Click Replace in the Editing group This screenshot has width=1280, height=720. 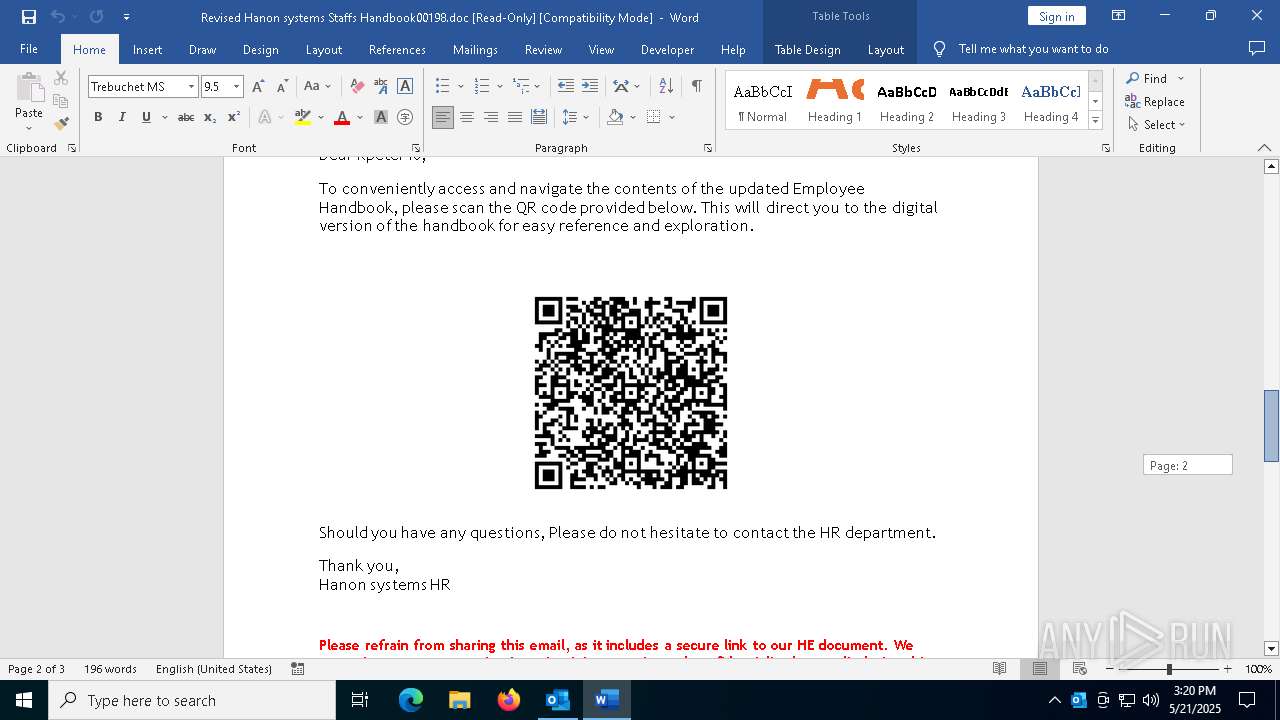click(1155, 101)
